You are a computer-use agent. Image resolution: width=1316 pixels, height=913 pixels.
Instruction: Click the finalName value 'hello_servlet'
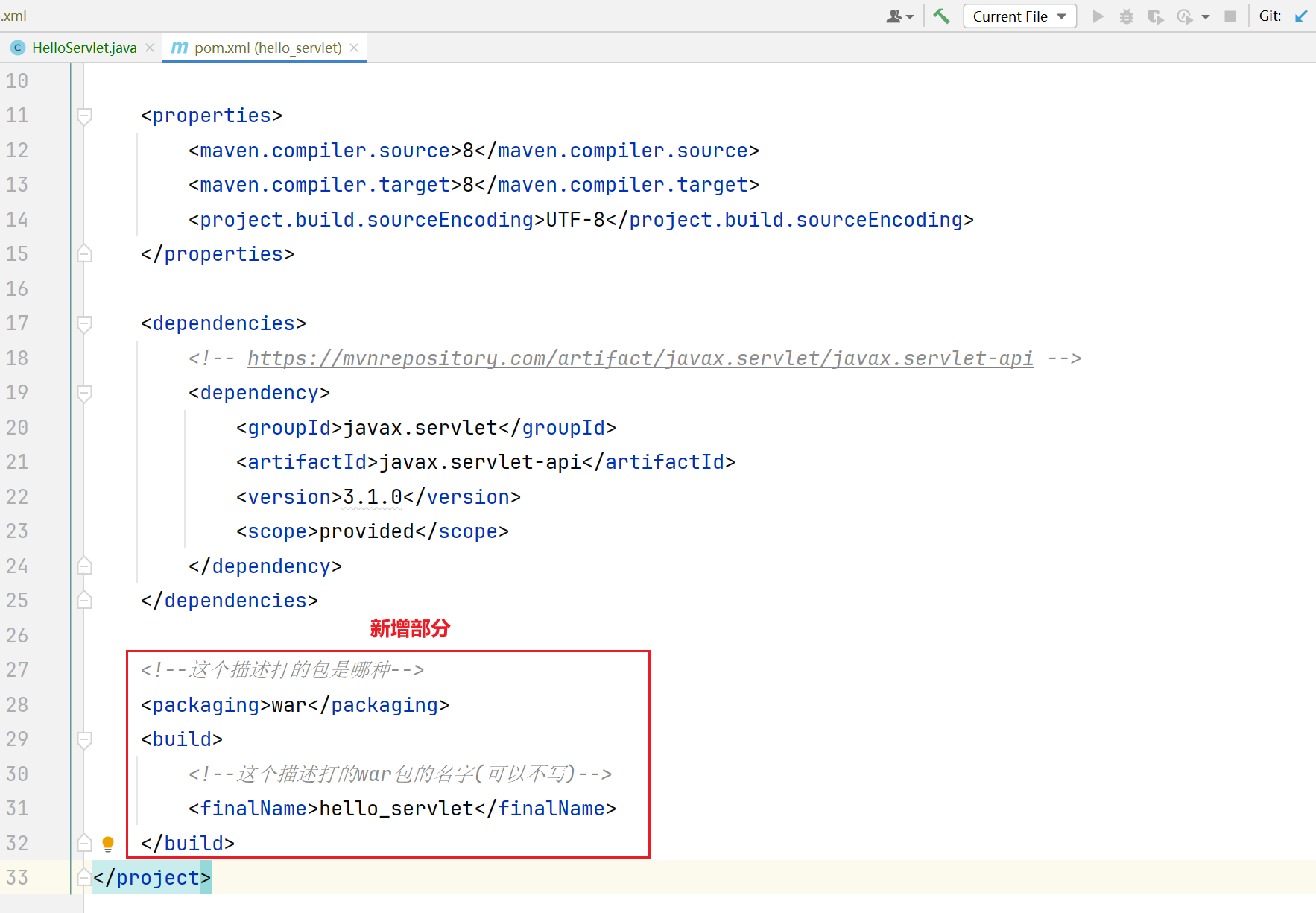[x=396, y=809]
